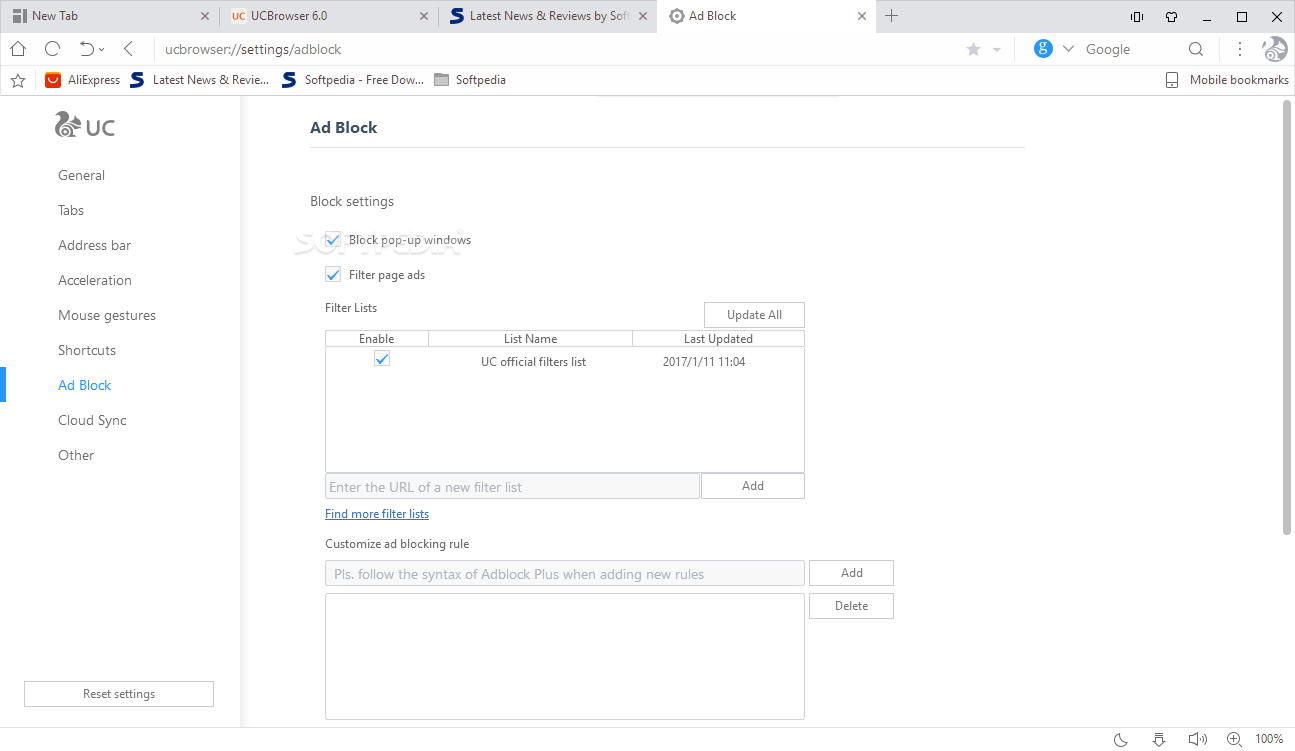Screen dimensions: 1295x751
Task: Open Mouse gestures settings
Action: [107, 315]
